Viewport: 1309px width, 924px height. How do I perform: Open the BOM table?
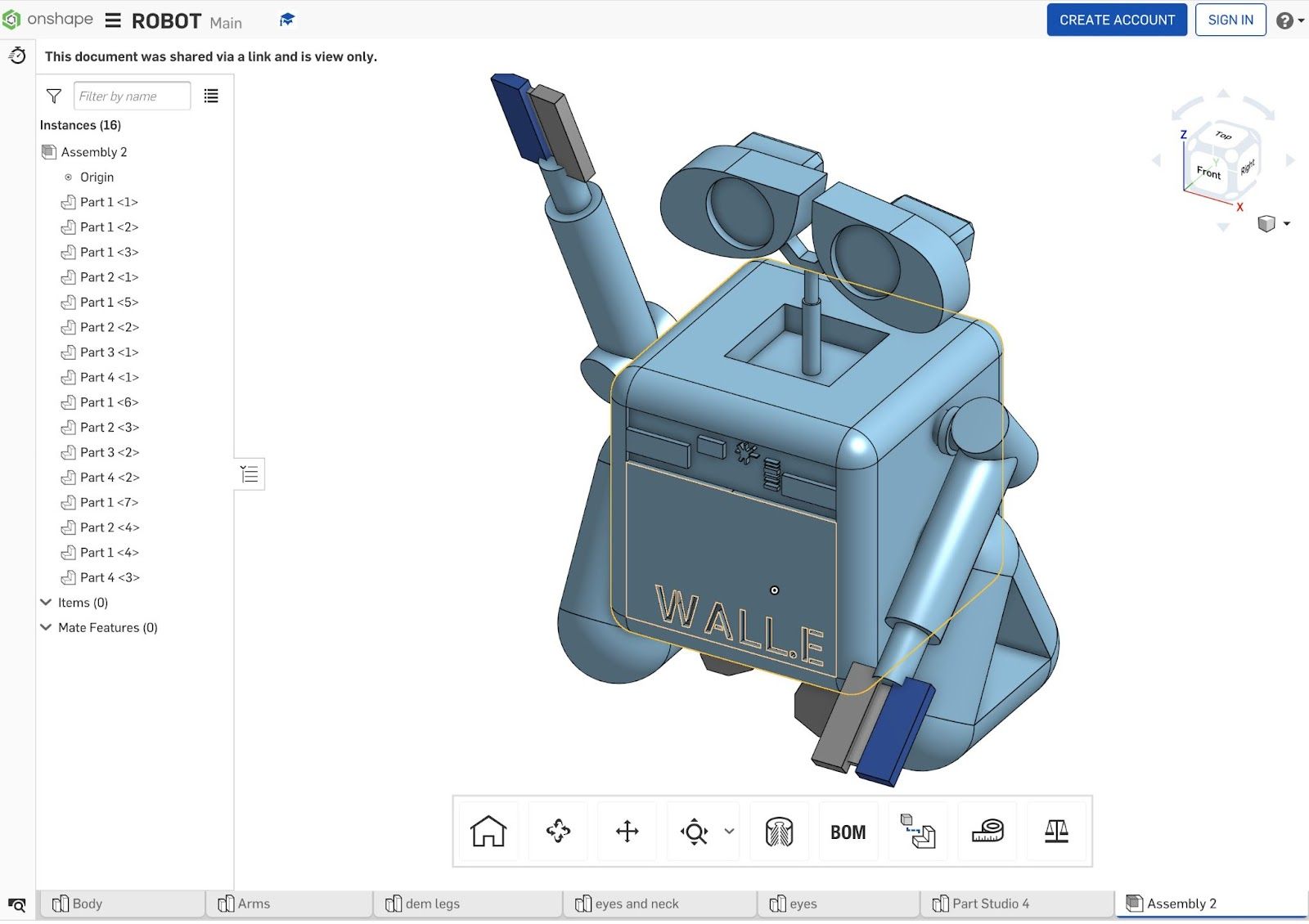pyautogui.click(x=848, y=832)
